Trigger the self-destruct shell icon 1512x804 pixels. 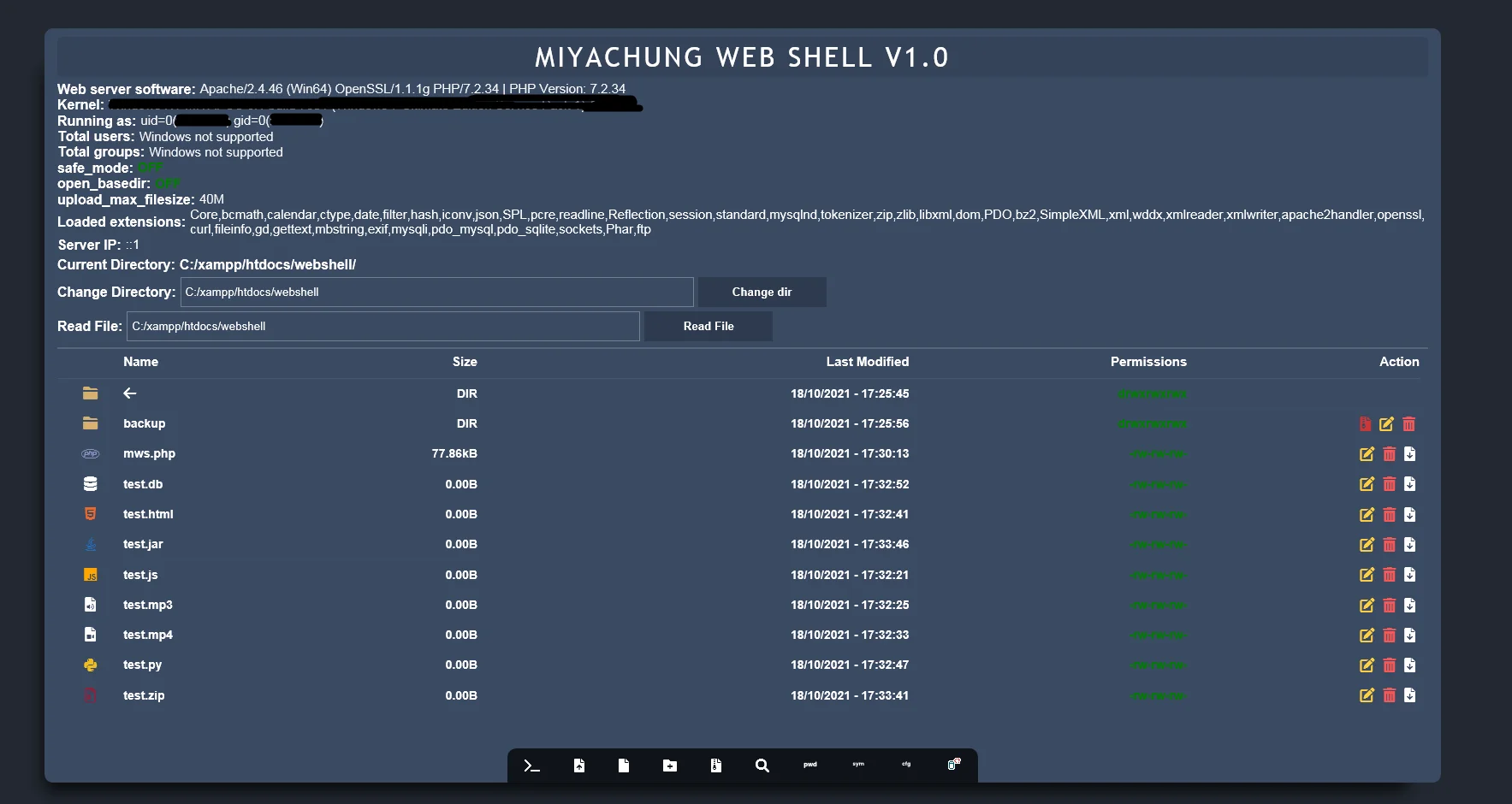[x=954, y=766]
